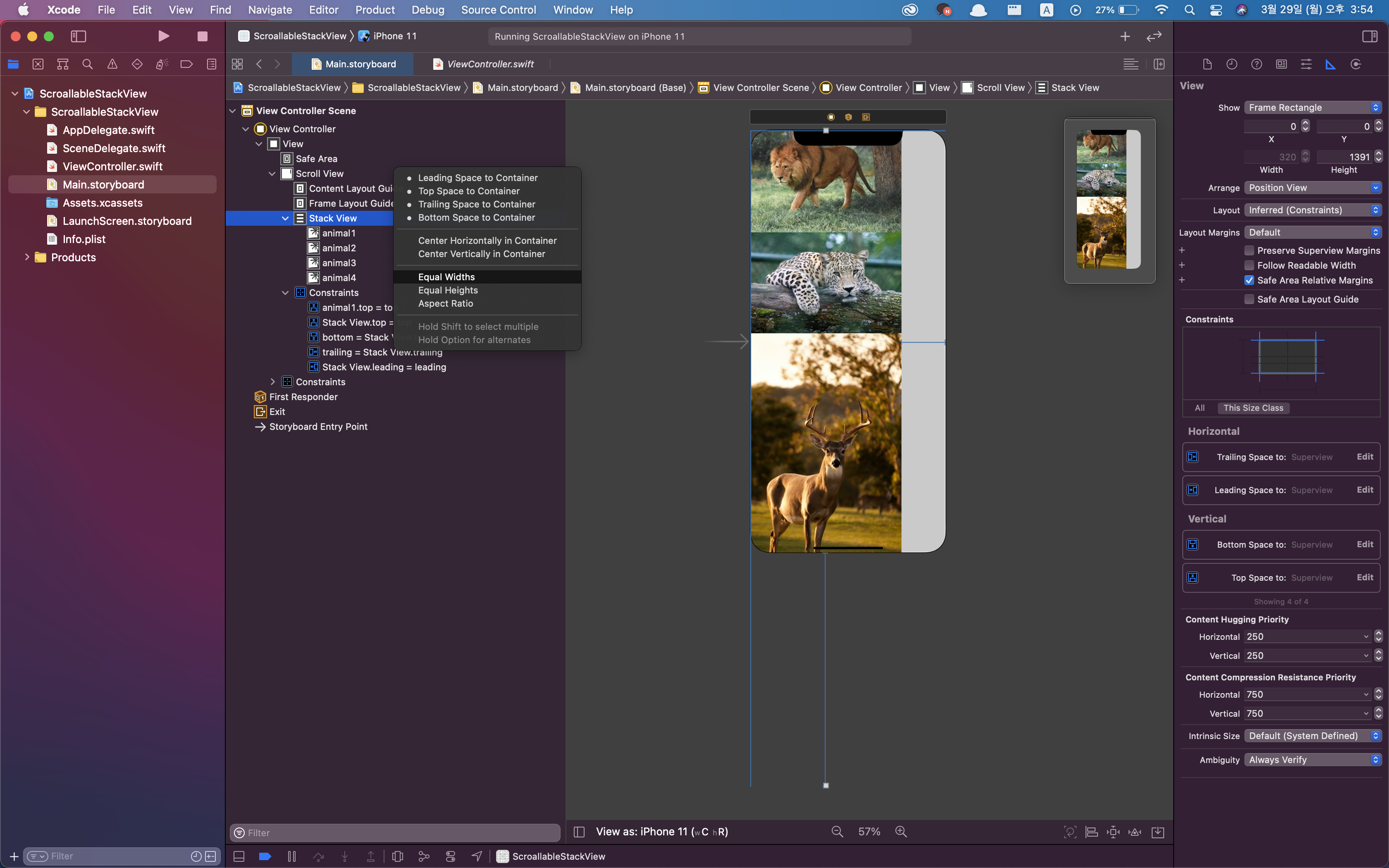The width and height of the screenshot is (1389, 868).
Task: Click the Run (play) button
Action: 164,36
